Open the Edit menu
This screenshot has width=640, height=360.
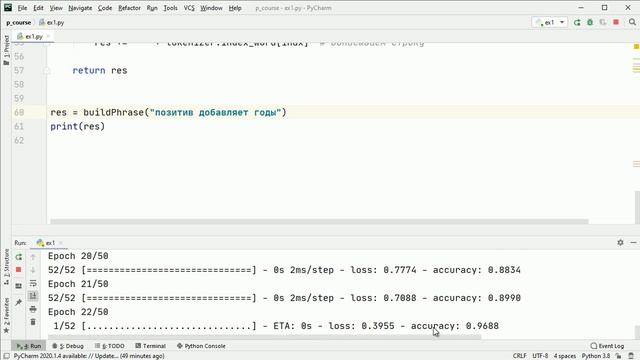[x=38, y=8]
